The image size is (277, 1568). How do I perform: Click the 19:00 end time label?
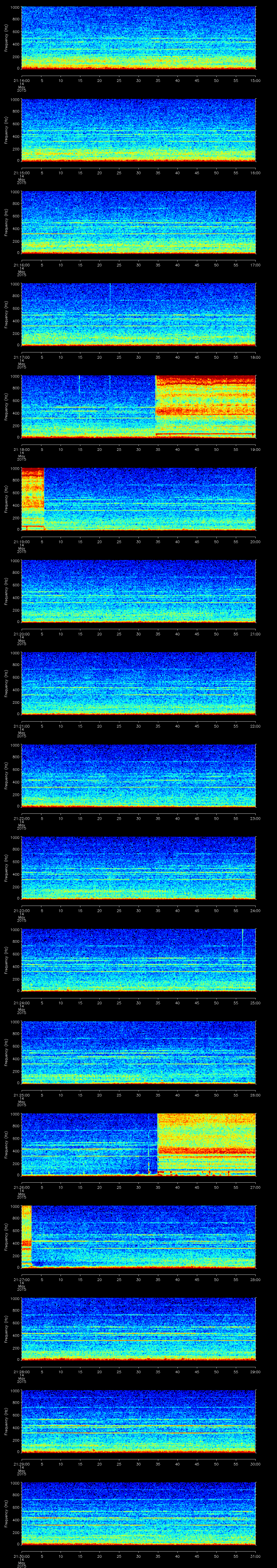(255, 449)
